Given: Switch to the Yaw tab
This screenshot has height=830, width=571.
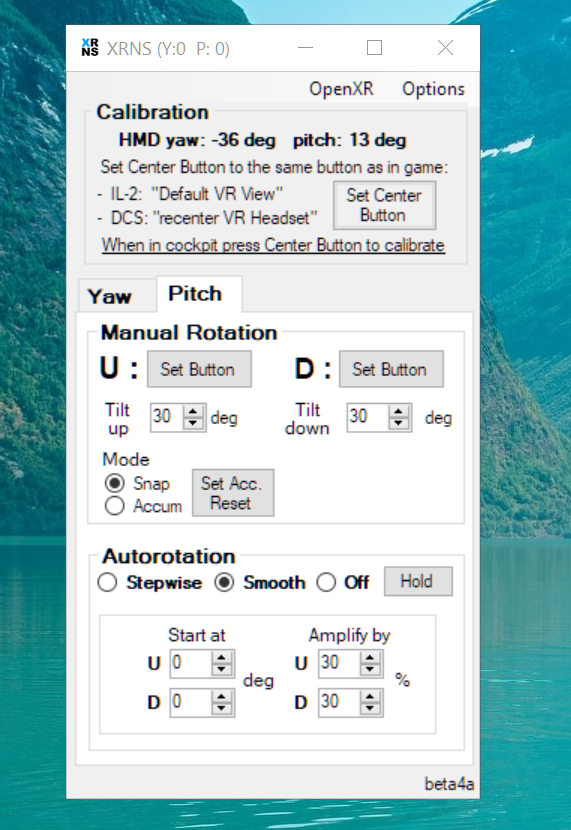Looking at the screenshot, I should pyautogui.click(x=110, y=296).
